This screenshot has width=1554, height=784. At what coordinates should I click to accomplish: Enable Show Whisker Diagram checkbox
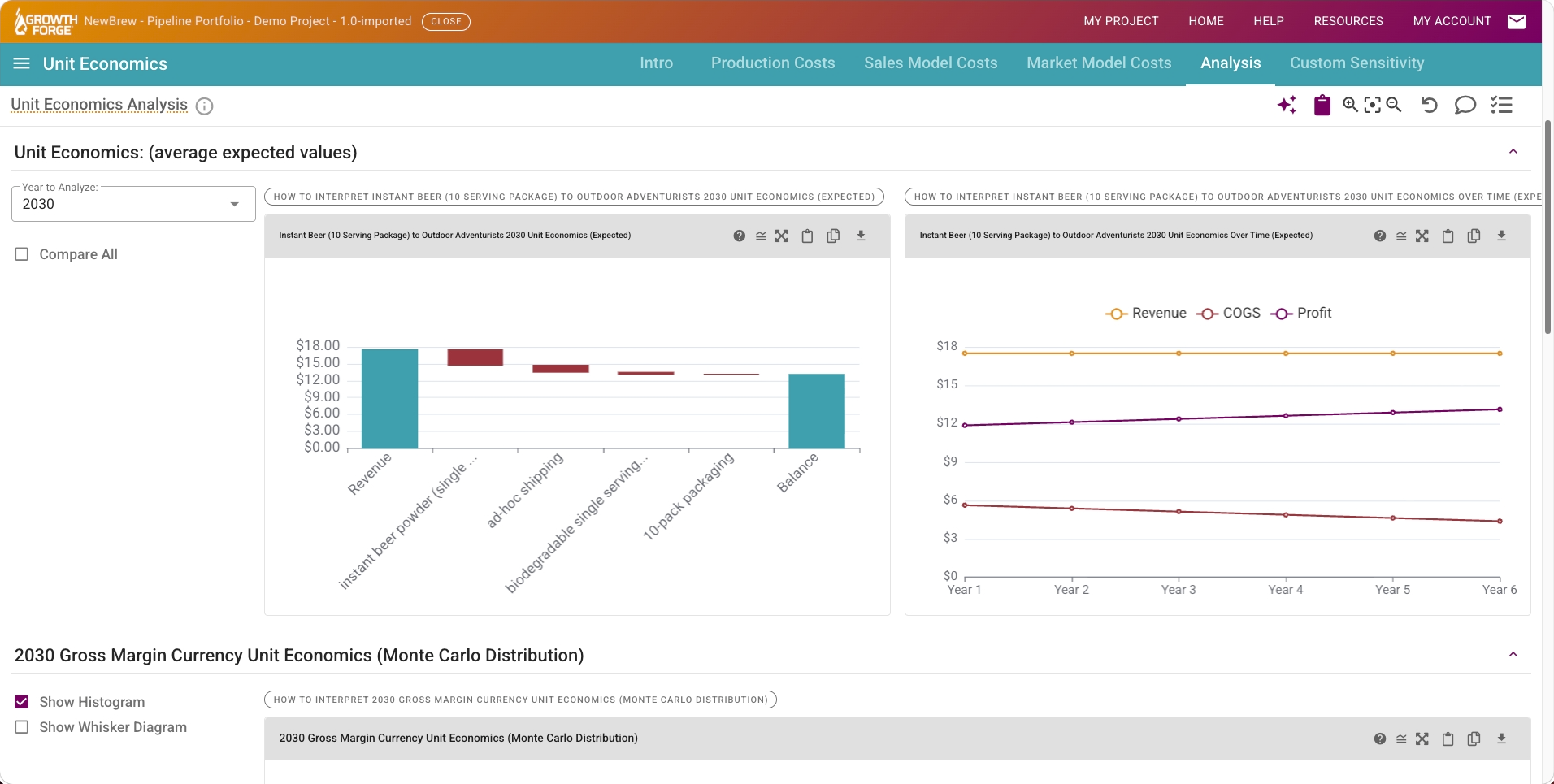pyautogui.click(x=22, y=727)
